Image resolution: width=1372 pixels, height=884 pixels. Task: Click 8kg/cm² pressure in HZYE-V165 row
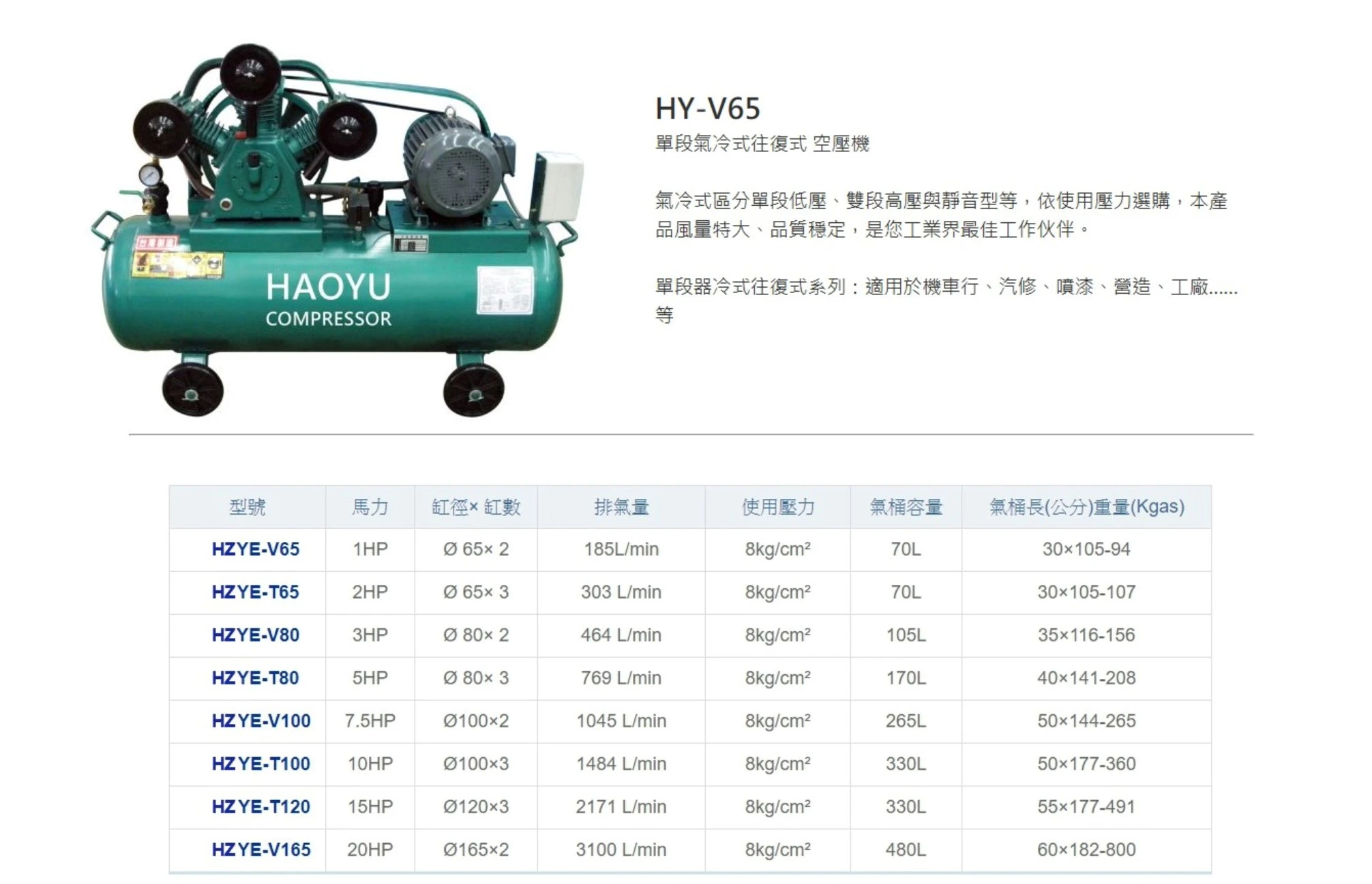777,850
